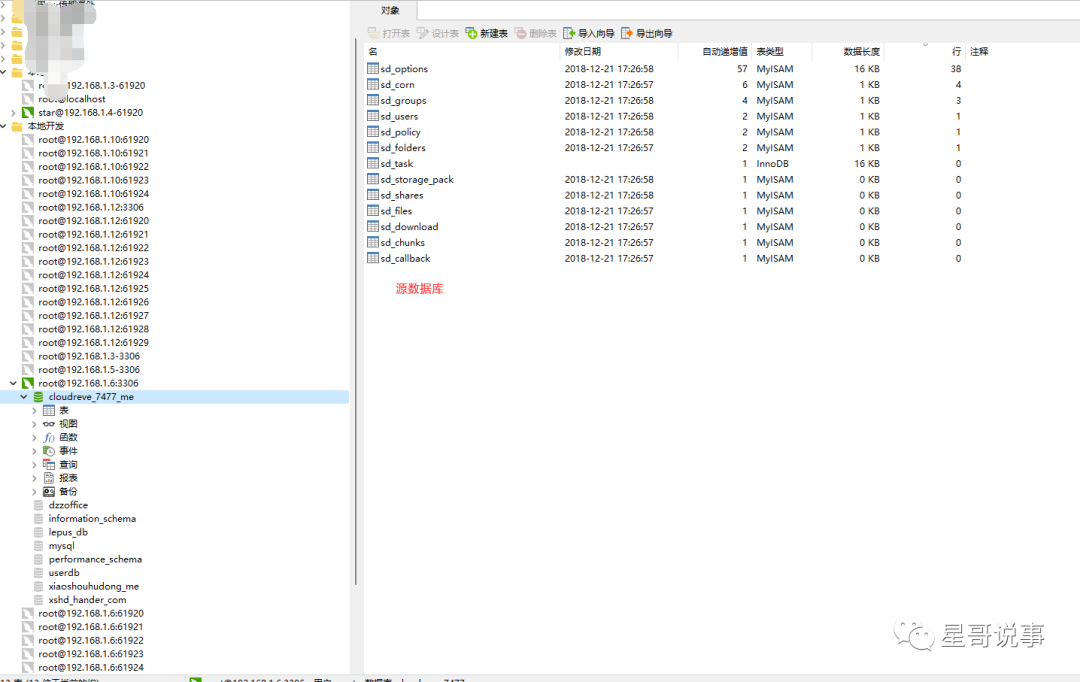Click the 打开表 open table toolbar icon
This screenshot has width=1080, height=682.
pos(374,33)
